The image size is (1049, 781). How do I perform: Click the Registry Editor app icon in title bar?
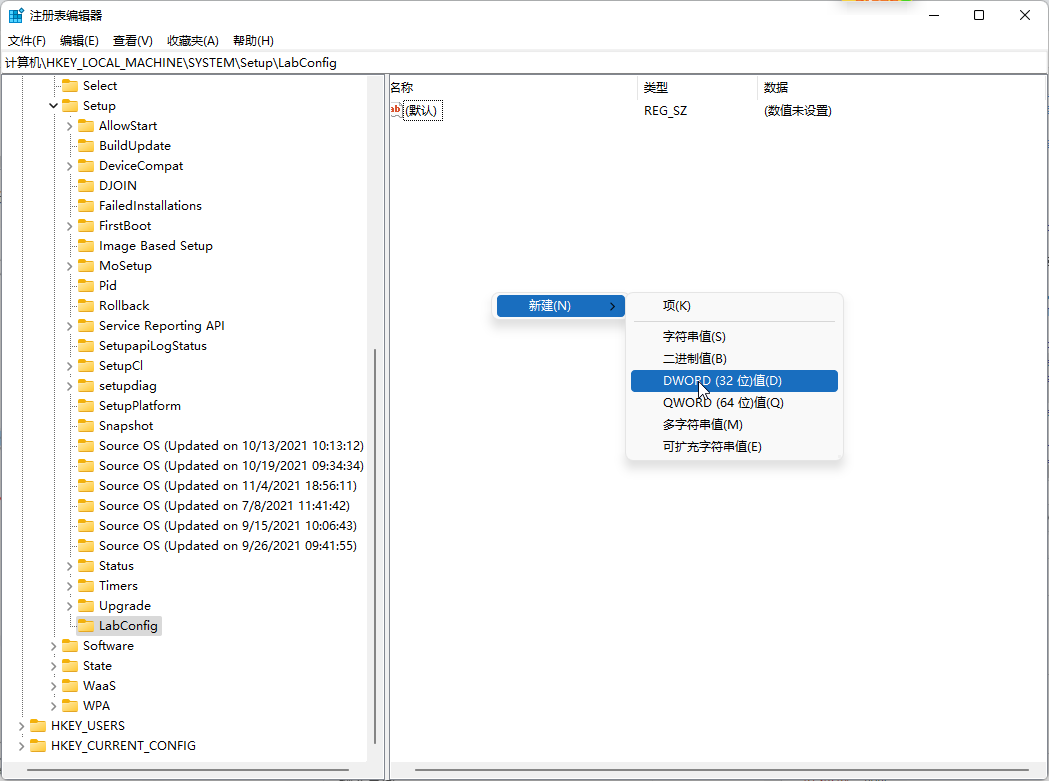point(16,15)
